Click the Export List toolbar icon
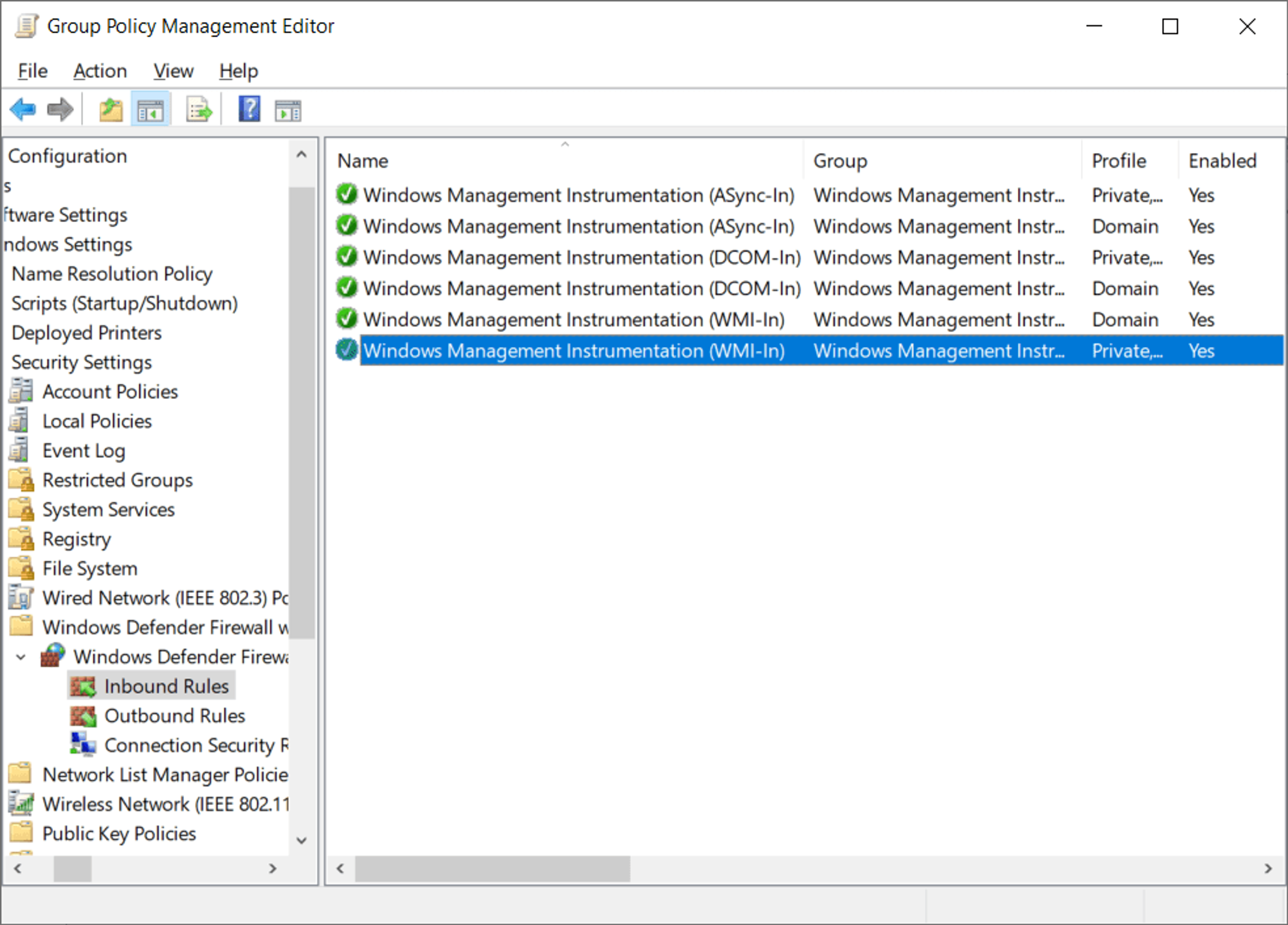 click(199, 110)
